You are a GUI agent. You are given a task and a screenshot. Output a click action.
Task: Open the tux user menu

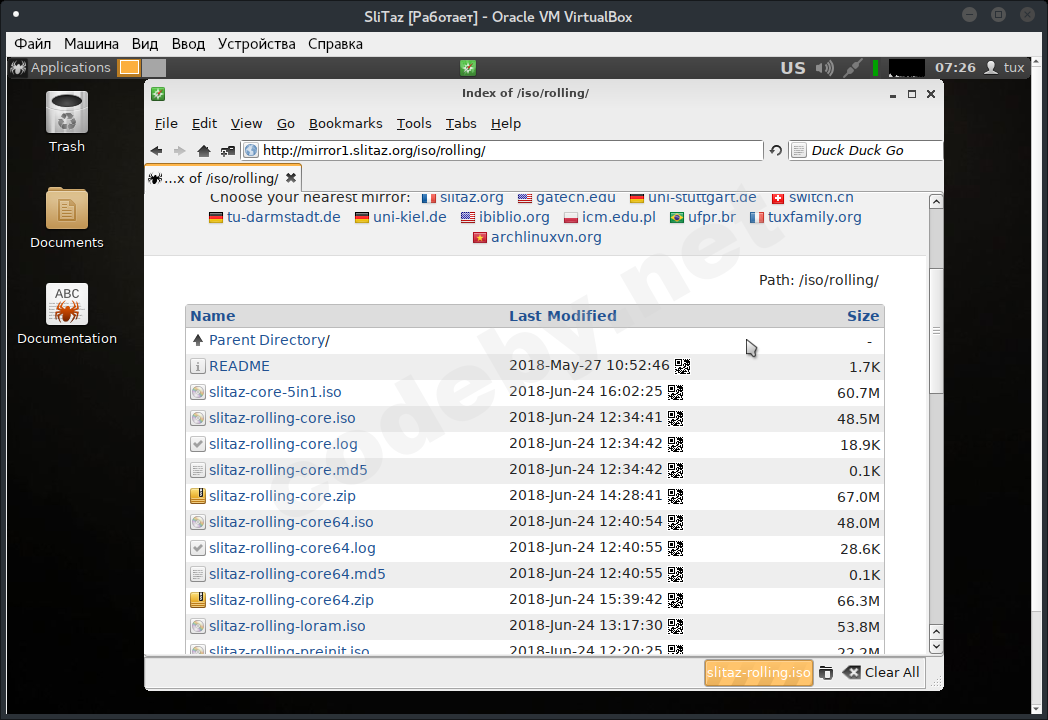coord(1005,68)
